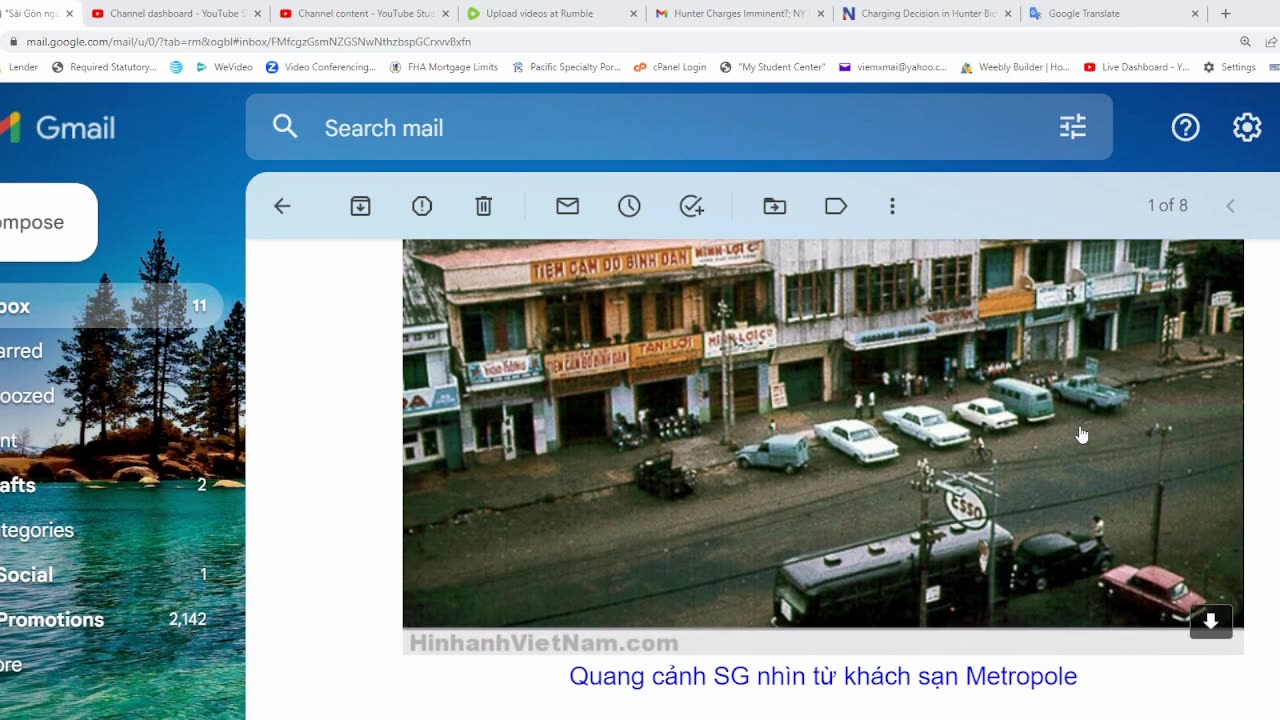This screenshot has height=720, width=1280.
Task: Switch to Hunter Charges Imminent Gmail tab
Action: pos(740,14)
